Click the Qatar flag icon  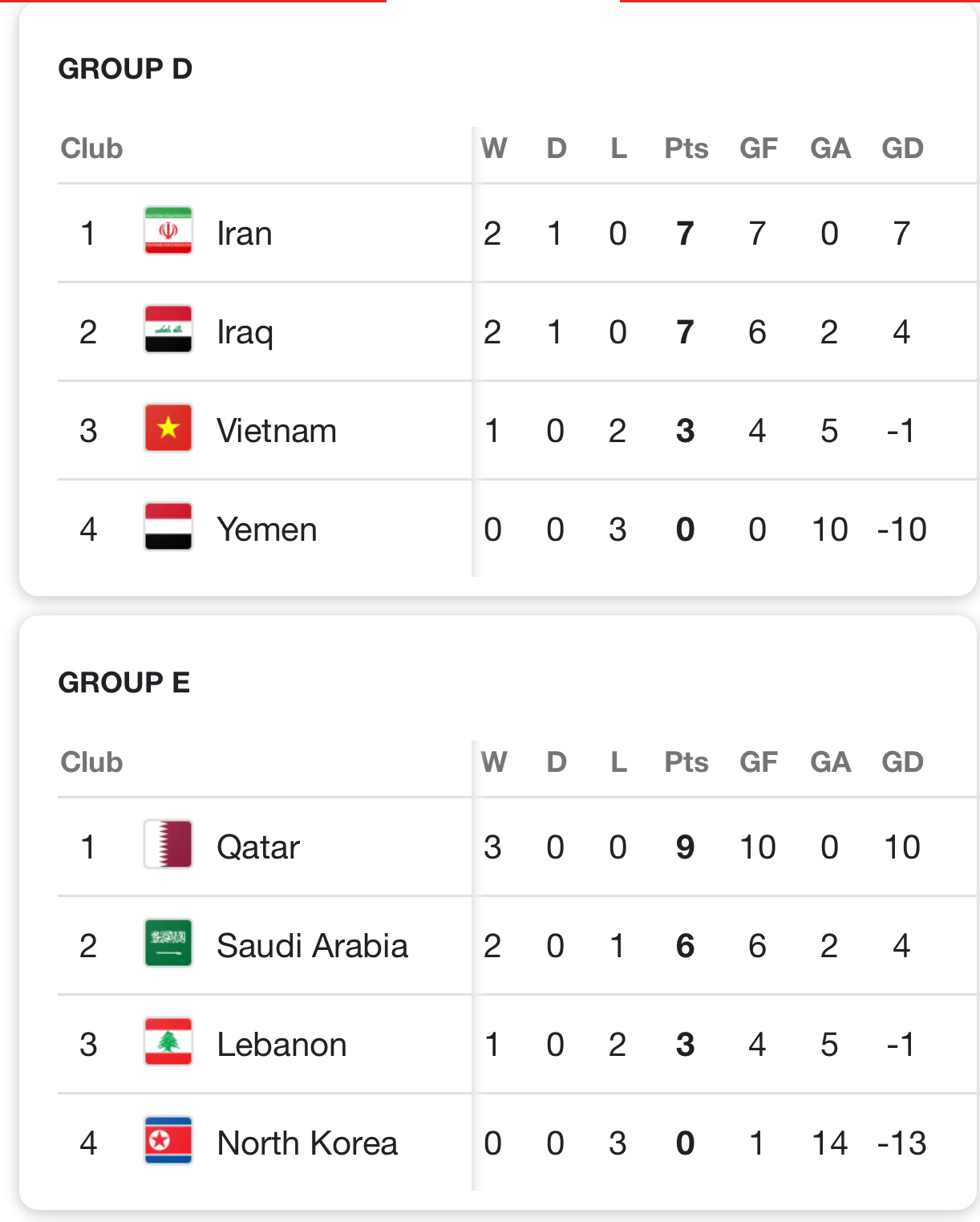click(x=168, y=845)
